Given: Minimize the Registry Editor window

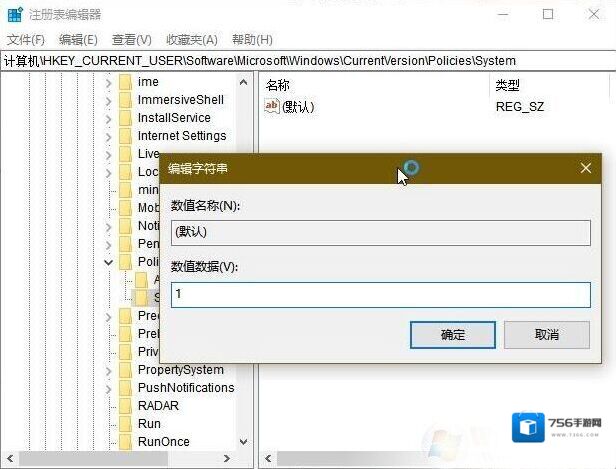Looking at the screenshot, I should (503, 15).
